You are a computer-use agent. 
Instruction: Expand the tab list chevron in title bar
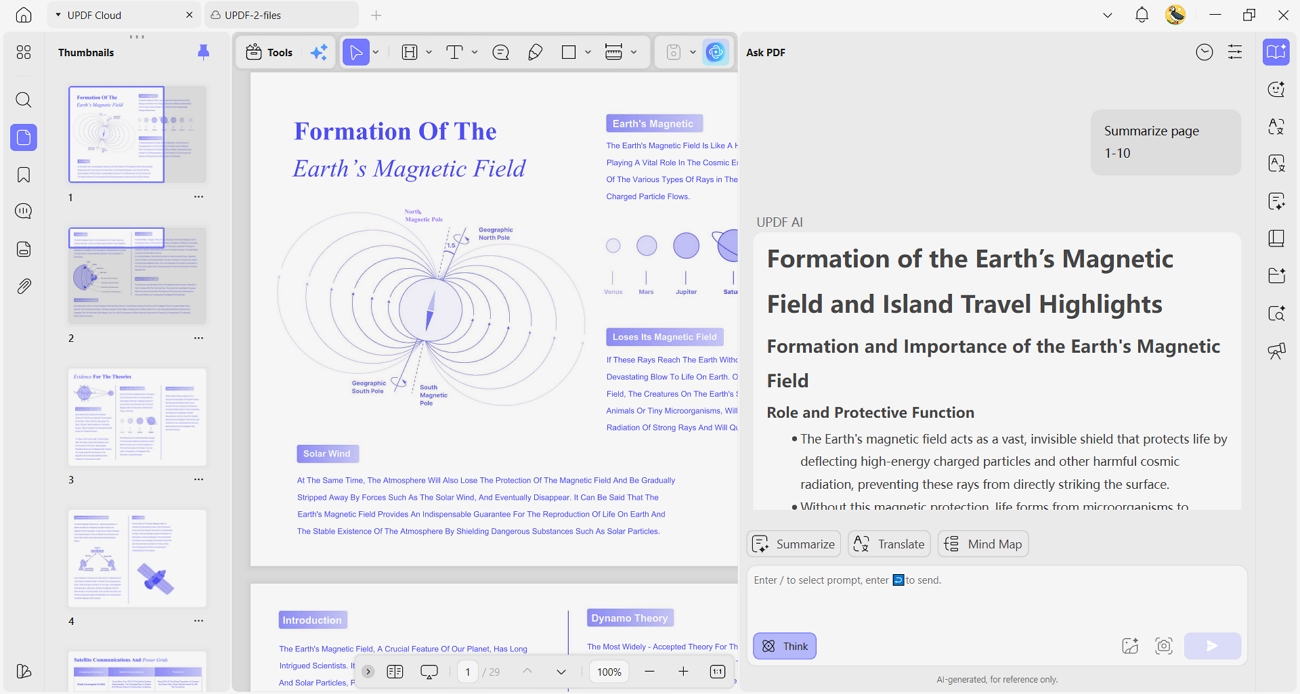click(1107, 15)
